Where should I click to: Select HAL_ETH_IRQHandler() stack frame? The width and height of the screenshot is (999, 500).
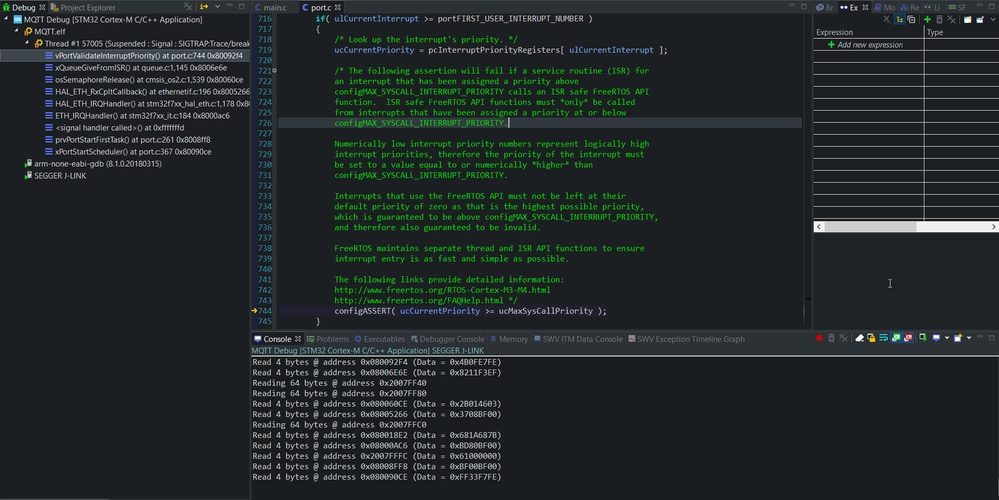click(x=147, y=103)
